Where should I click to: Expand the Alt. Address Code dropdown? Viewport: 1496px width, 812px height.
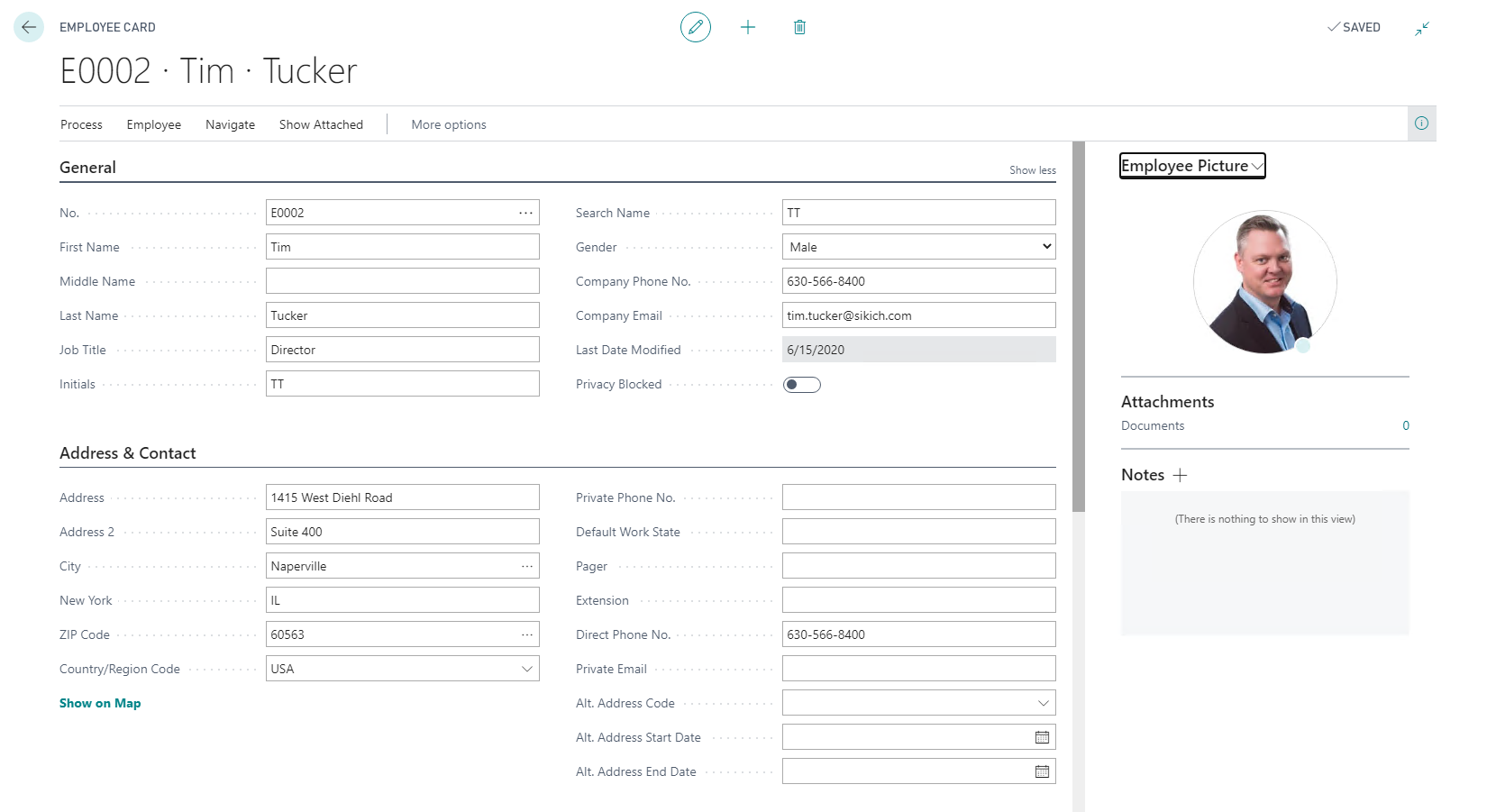(x=1043, y=703)
